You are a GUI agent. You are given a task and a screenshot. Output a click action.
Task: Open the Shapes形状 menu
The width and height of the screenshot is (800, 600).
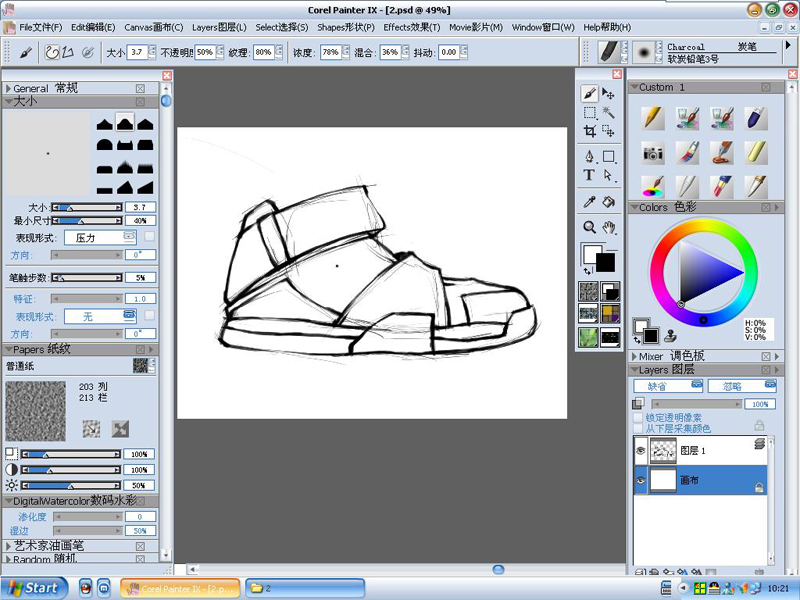click(346, 27)
